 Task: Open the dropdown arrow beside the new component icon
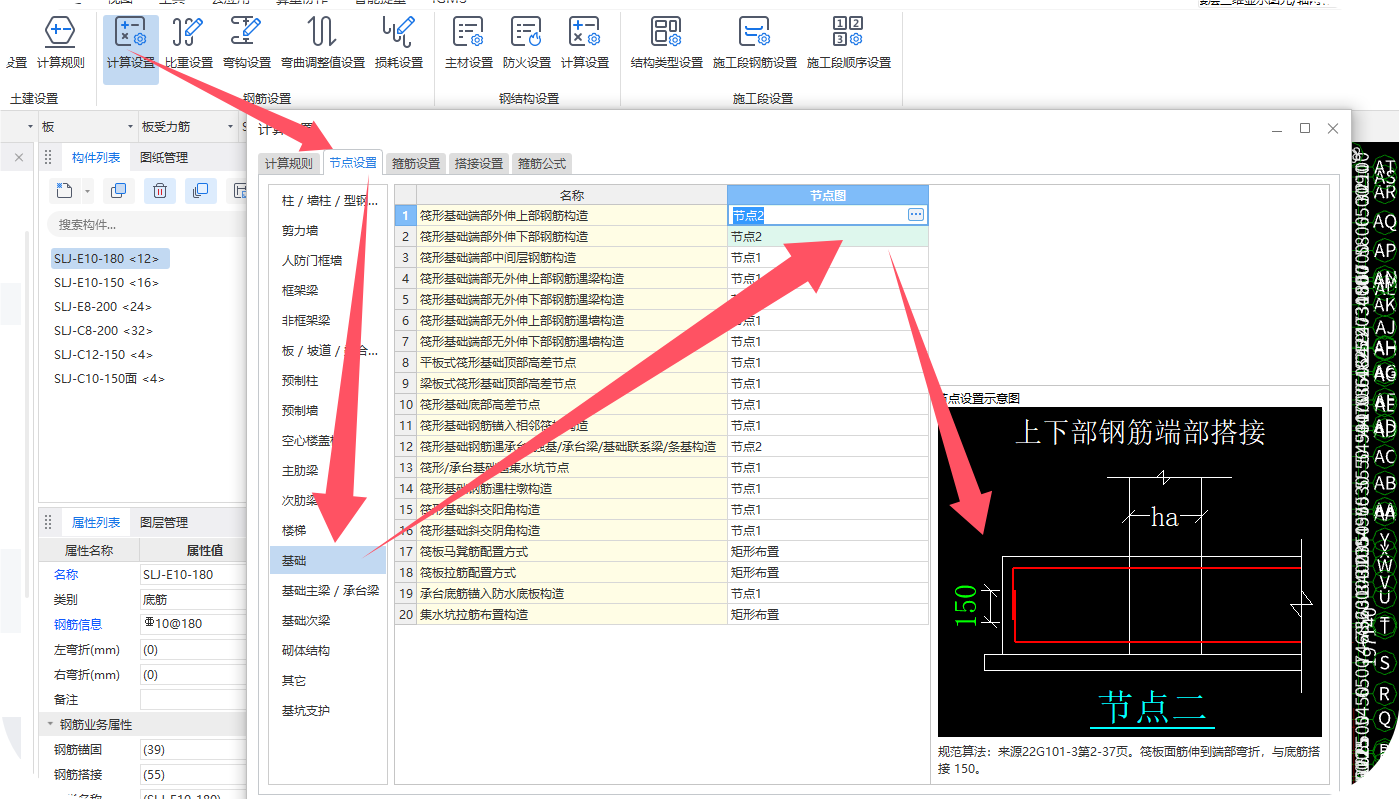(x=87, y=190)
